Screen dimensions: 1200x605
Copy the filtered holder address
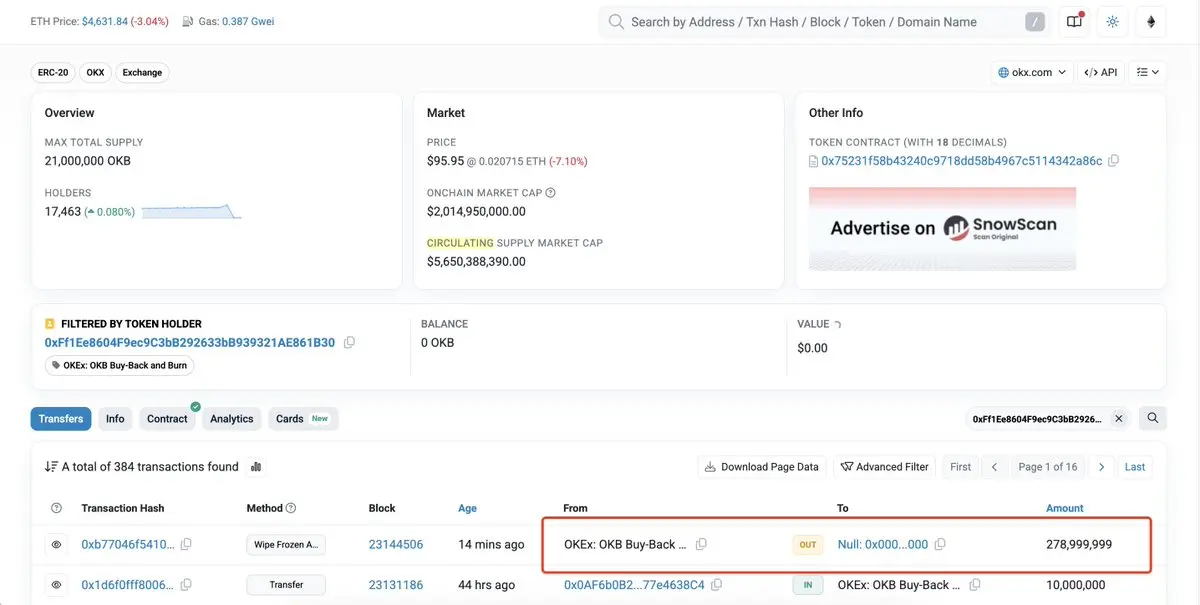tap(349, 342)
